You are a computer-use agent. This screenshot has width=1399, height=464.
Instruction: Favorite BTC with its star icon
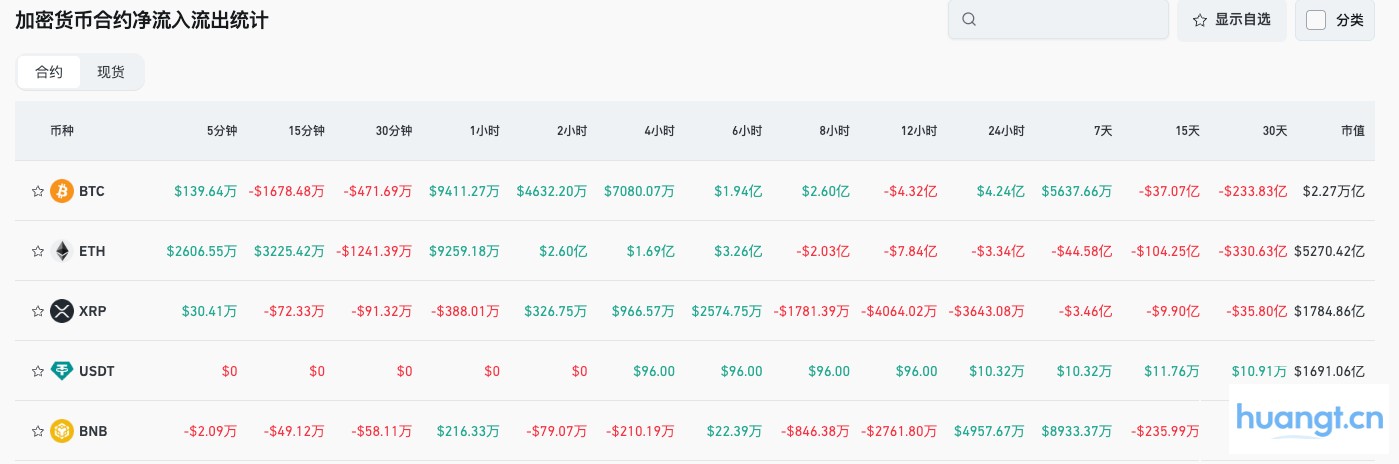(37, 191)
